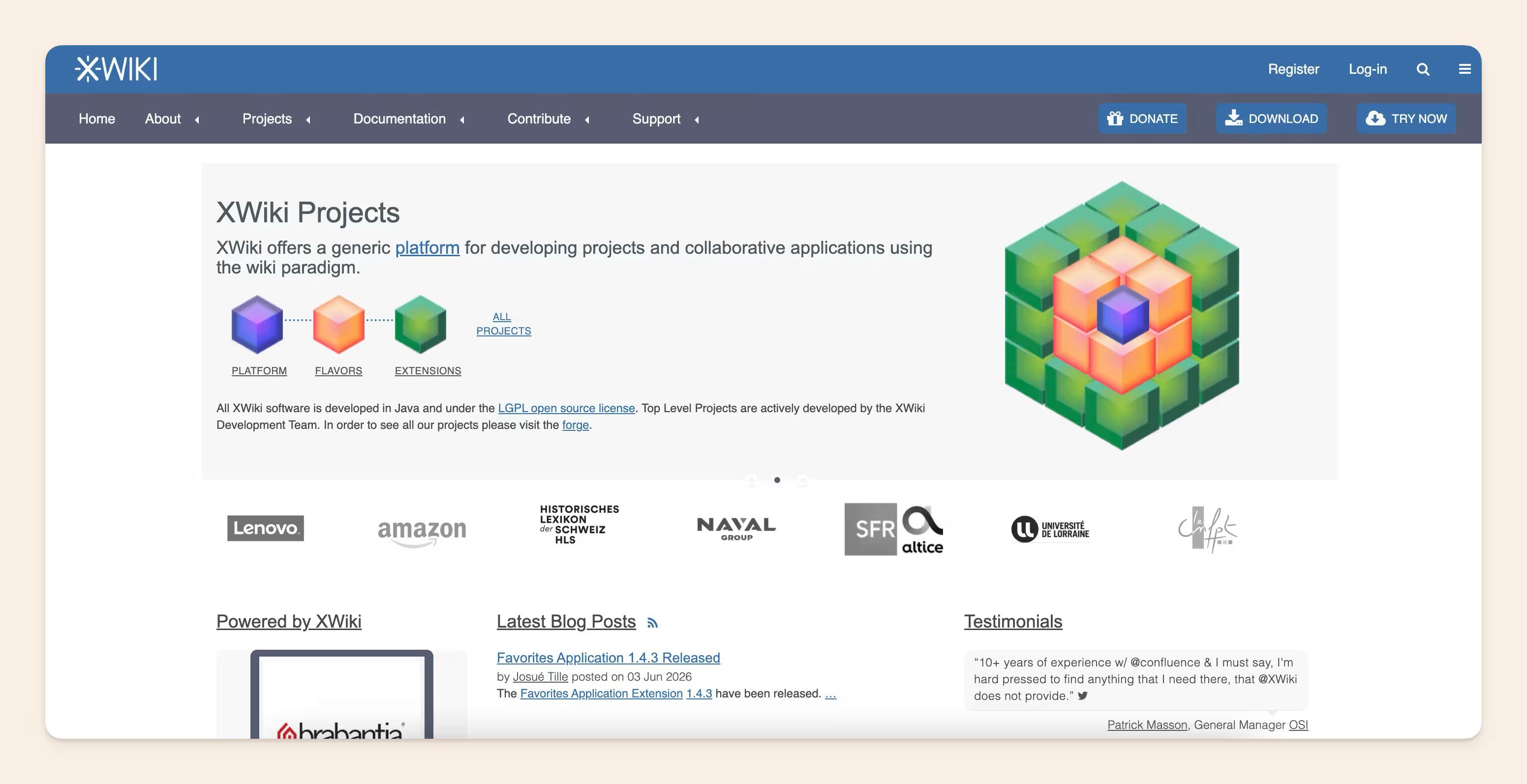
Task: Click the Naval Group logo
Action: 736,529
